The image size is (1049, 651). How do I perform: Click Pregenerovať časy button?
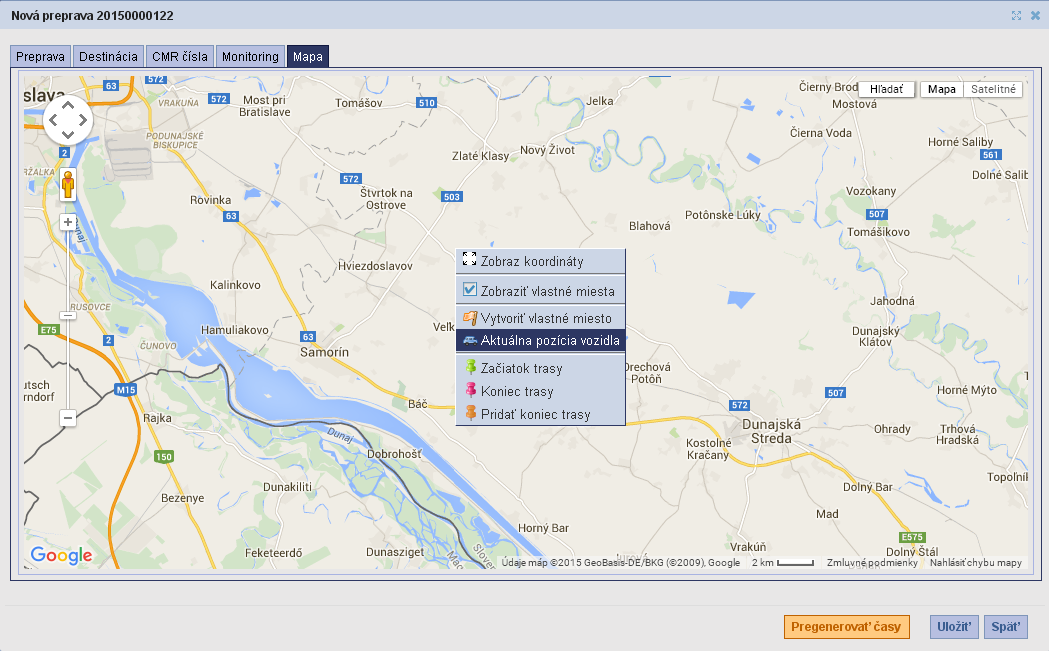coord(846,627)
